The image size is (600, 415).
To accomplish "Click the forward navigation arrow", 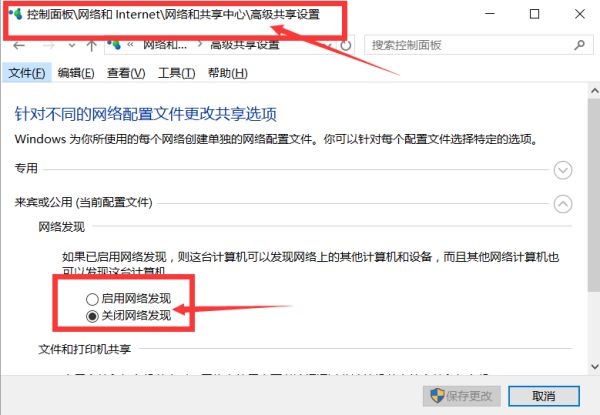I will point(48,46).
